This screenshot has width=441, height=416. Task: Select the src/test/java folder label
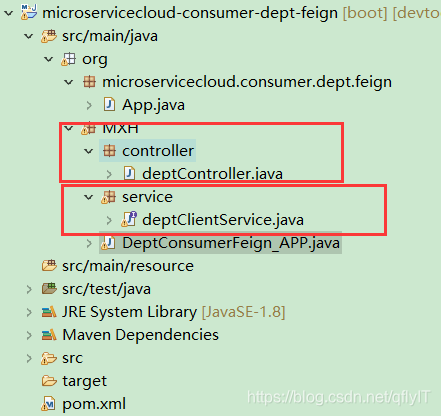pos(106,289)
